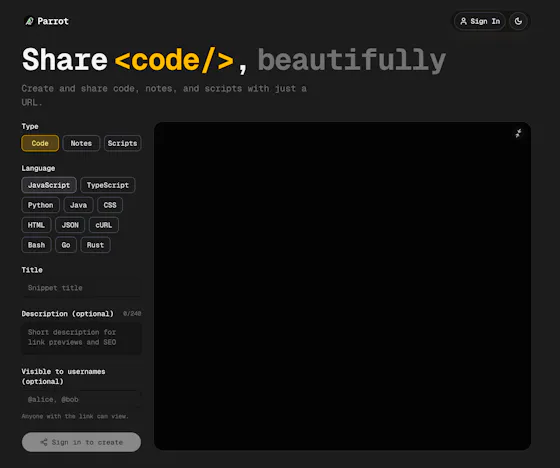Focus the Snippet title input field
This screenshot has height=468, width=560.
(81, 288)
